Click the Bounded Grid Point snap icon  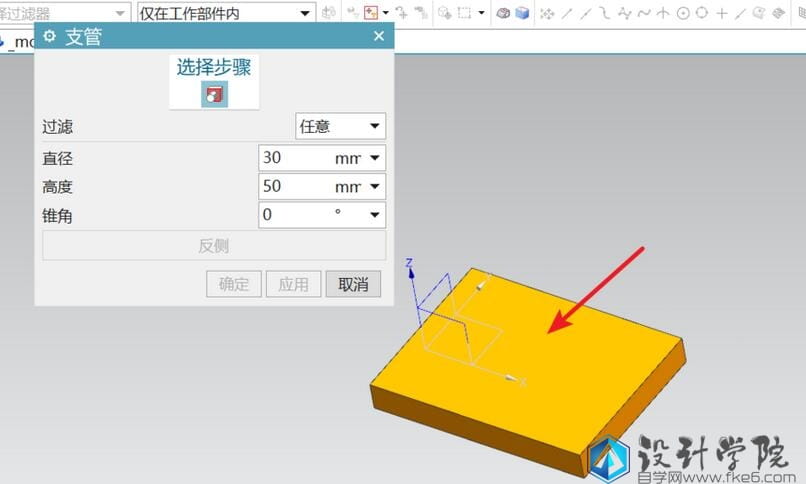779,13
